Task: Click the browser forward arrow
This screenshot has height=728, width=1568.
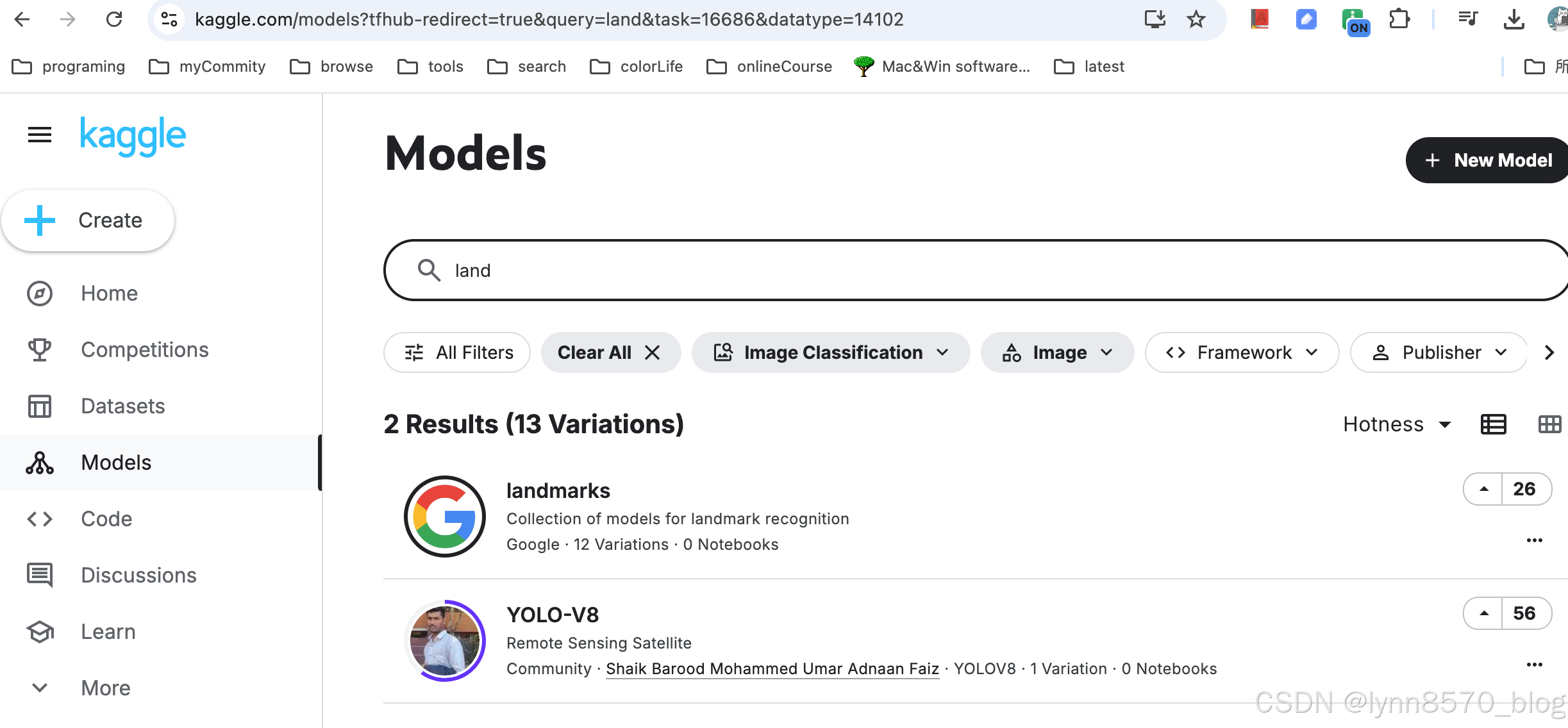Action: [x=67, y=19]
